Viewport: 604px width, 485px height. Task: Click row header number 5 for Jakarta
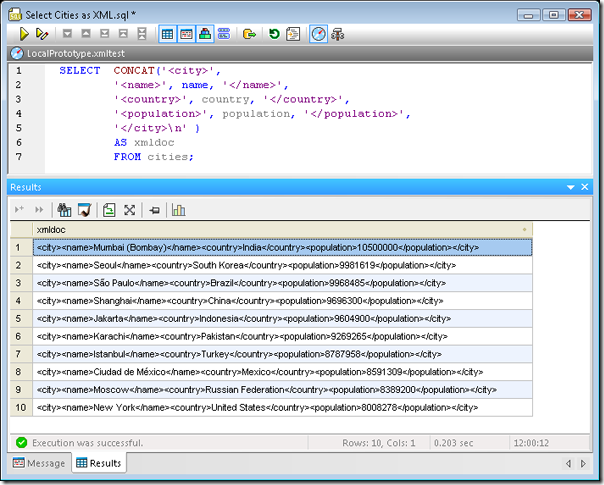point(18,318)
